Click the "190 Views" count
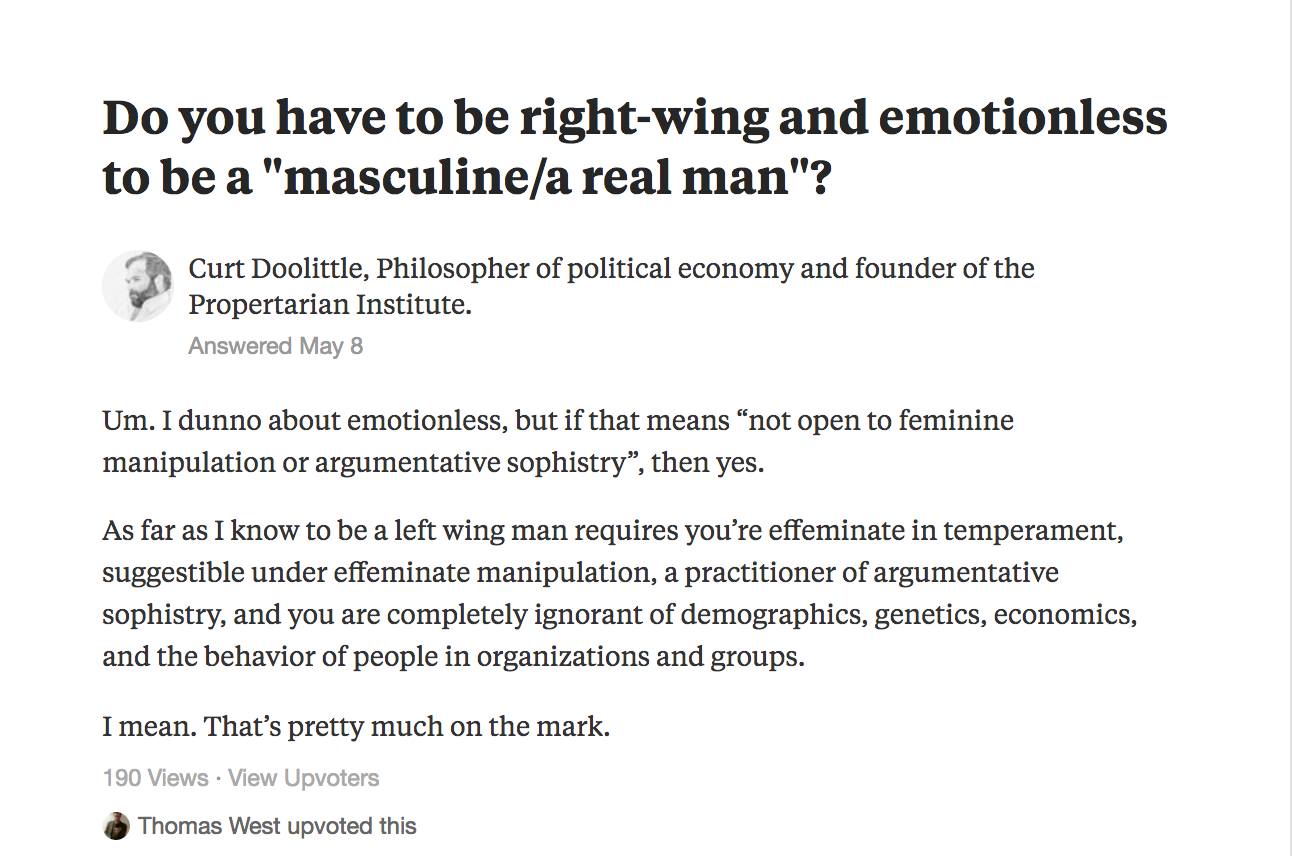Image resolution: width=1292 pixels, height=856 pixels. 155,778
